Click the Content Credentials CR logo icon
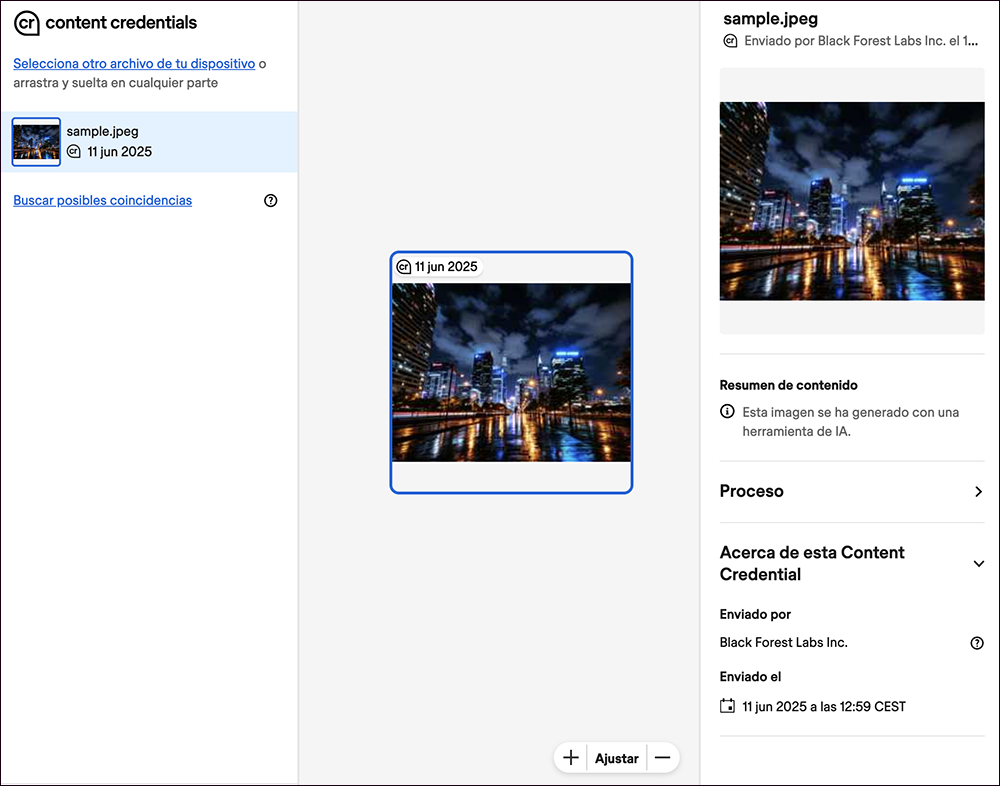Image resolution: width=1000 pixels, height=786 pixels. tap(27, 23)
